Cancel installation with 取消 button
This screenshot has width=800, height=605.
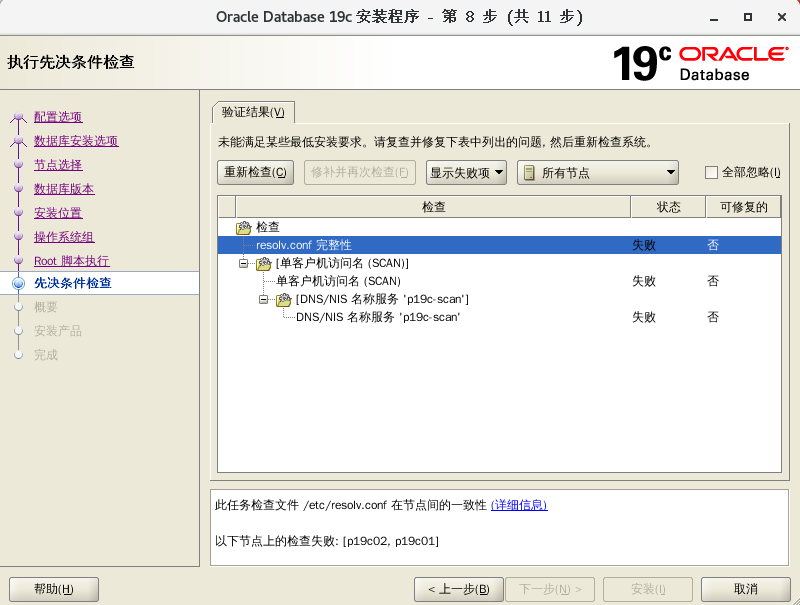(745, 589)
